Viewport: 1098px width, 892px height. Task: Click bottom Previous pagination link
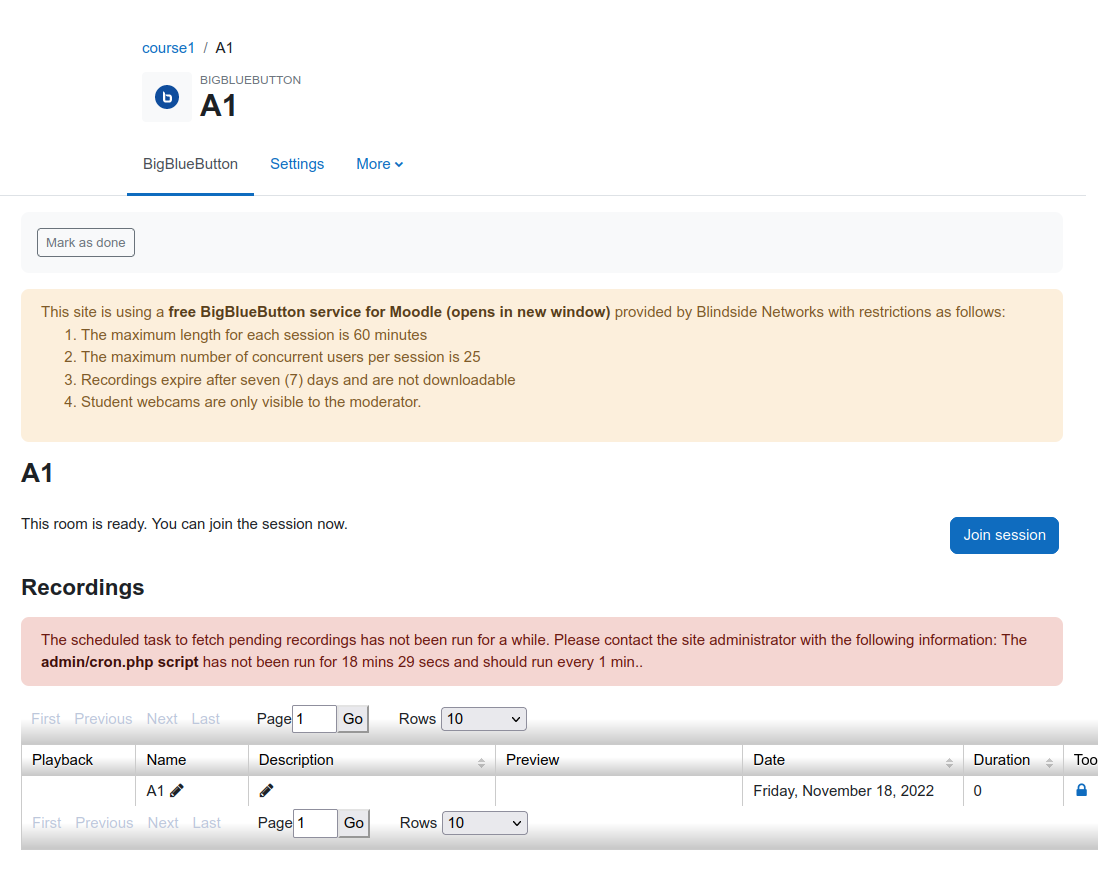(104, 823)
